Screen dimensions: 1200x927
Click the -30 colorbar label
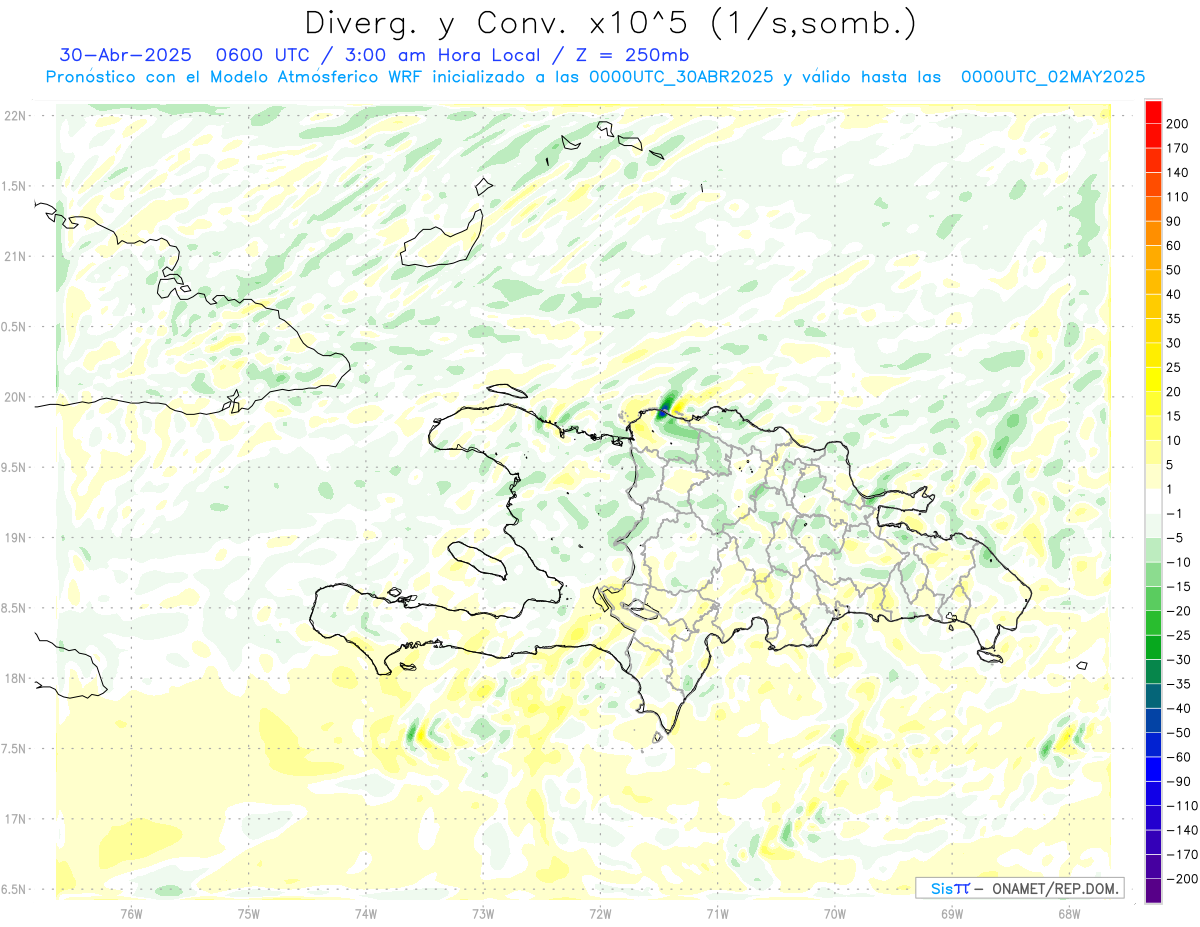pos(1177,660)
